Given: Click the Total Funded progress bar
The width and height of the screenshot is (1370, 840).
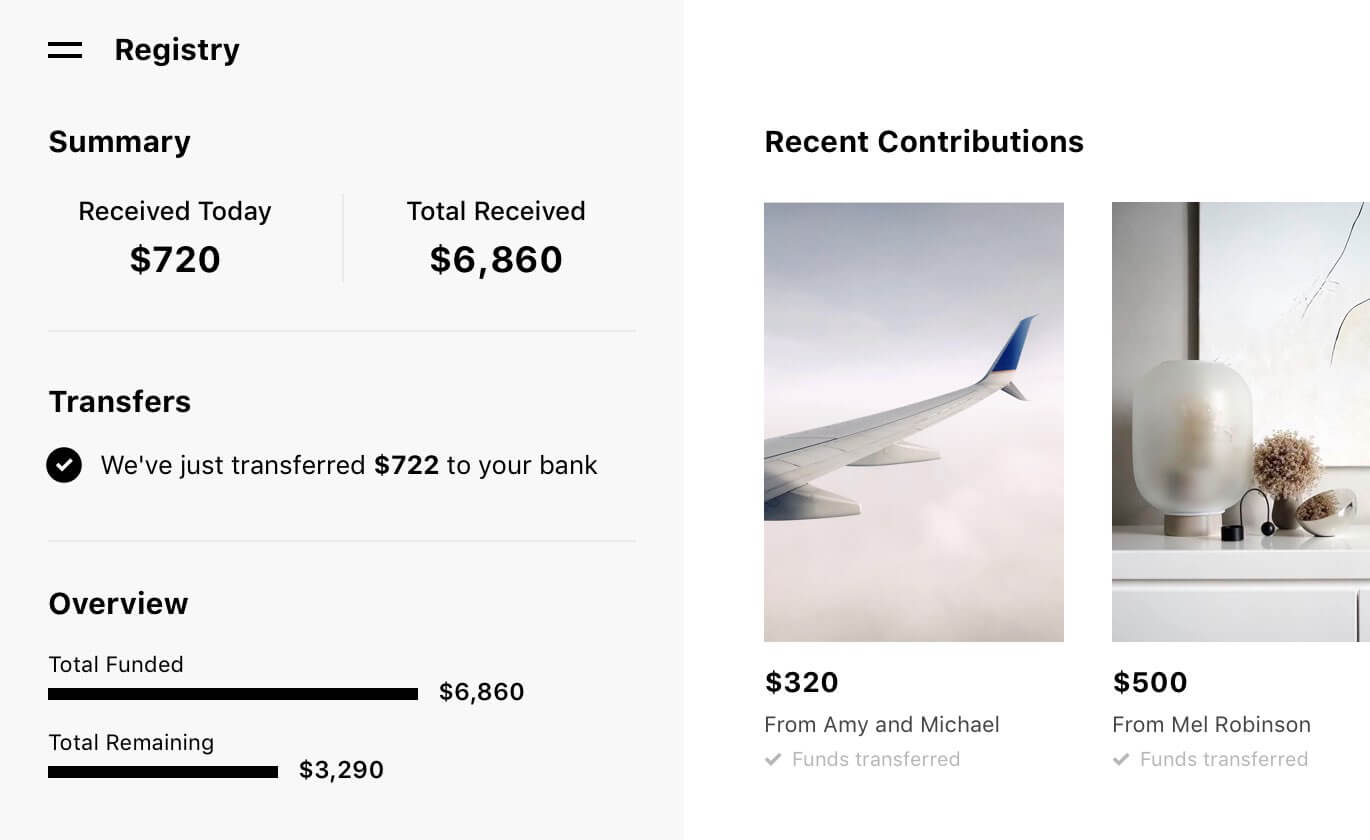Looking at the screenshot, I should click(x=232, y=692).
